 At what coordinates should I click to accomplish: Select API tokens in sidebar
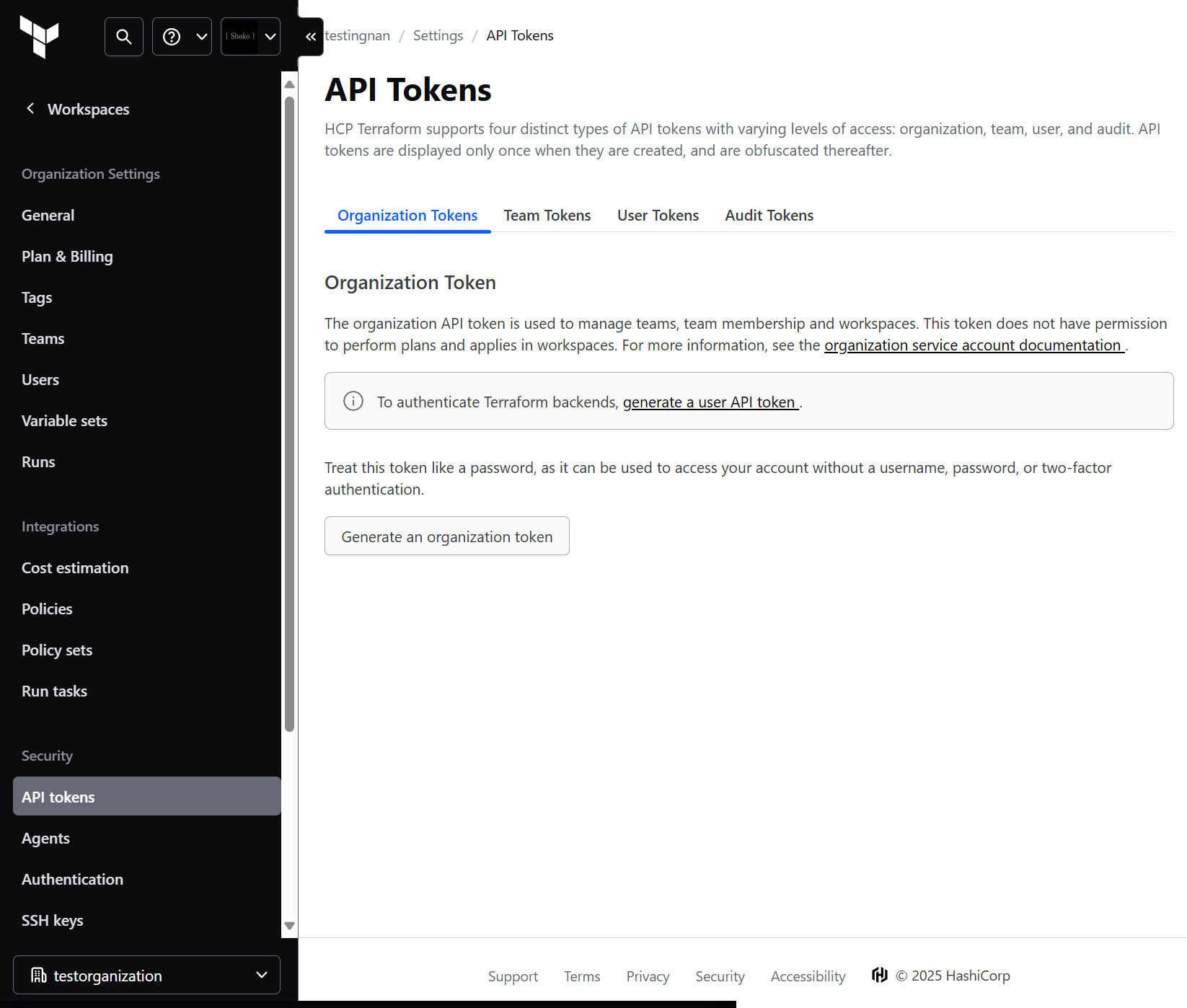click(x=147, y=796)
